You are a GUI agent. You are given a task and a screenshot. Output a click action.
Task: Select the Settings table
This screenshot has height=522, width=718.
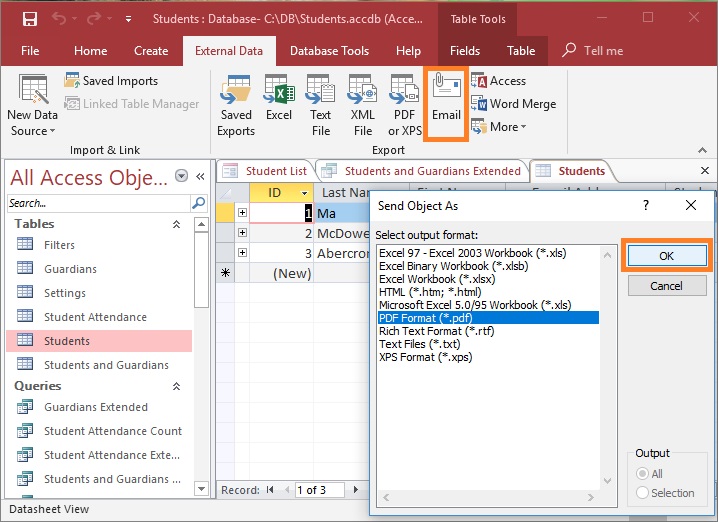[x=99, y=293]
